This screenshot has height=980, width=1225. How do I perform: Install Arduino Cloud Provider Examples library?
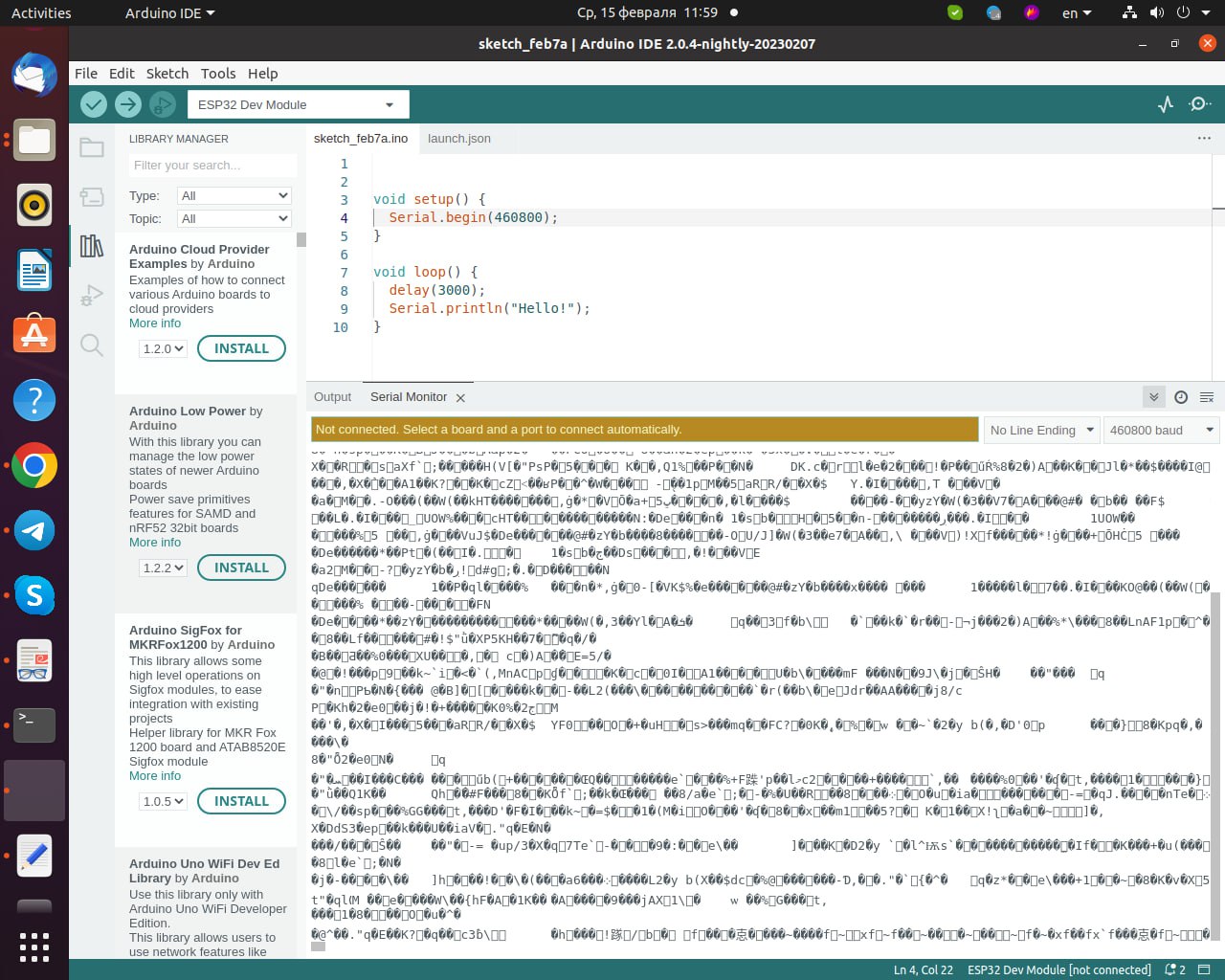point(241,349)
